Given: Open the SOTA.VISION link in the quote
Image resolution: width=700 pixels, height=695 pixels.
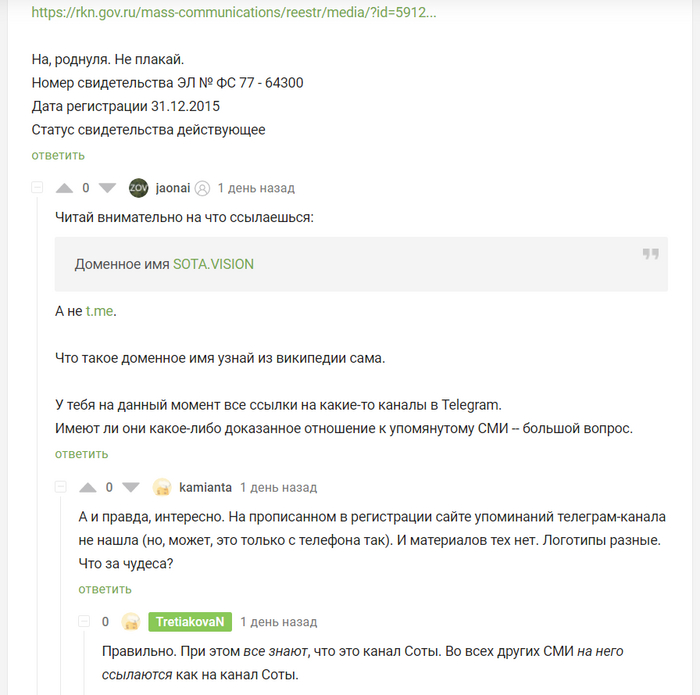Looking at the screenshot, I should tap(213, 264).
